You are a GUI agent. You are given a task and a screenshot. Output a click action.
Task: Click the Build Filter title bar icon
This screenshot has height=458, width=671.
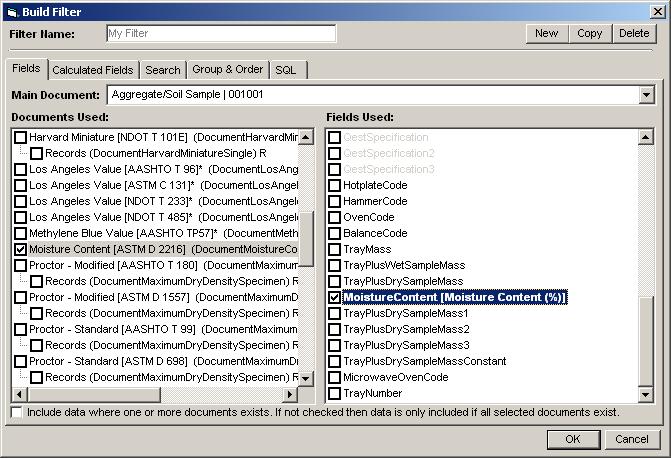[x=11, y=11]
